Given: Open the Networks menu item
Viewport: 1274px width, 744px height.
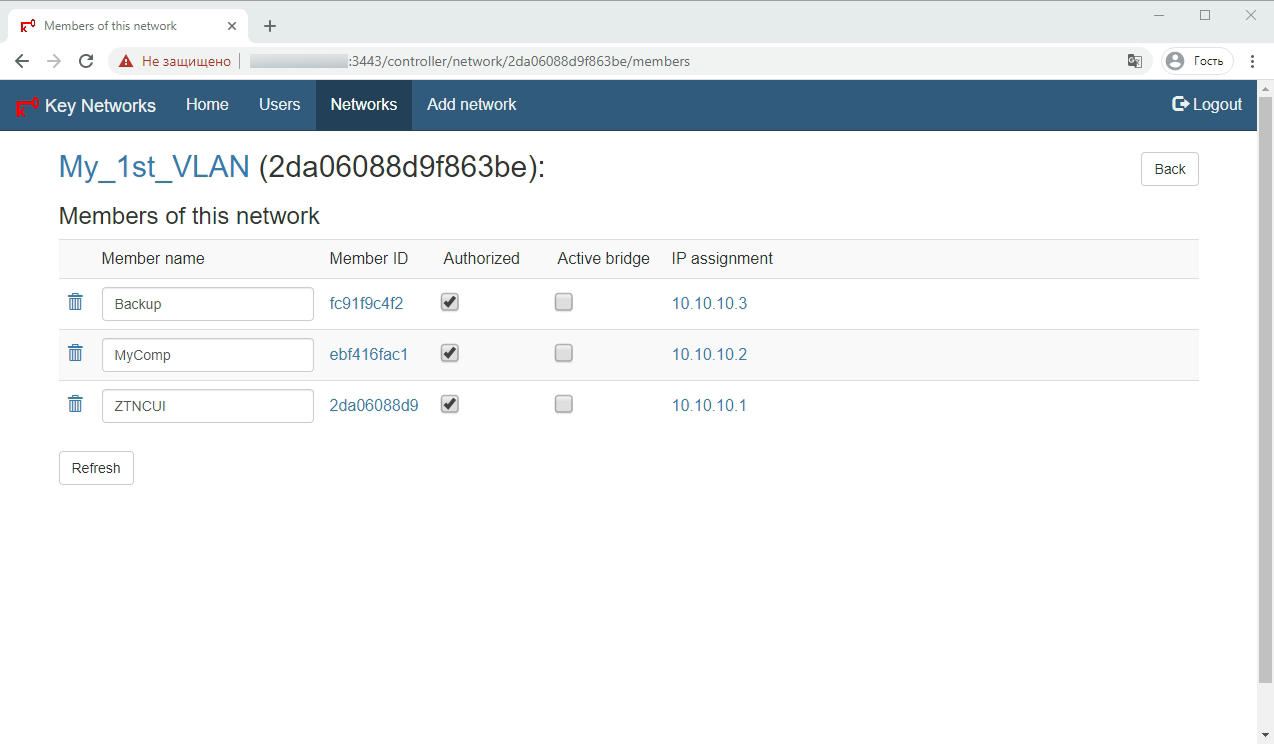Looking at the screenshot, I should (364, 105).
